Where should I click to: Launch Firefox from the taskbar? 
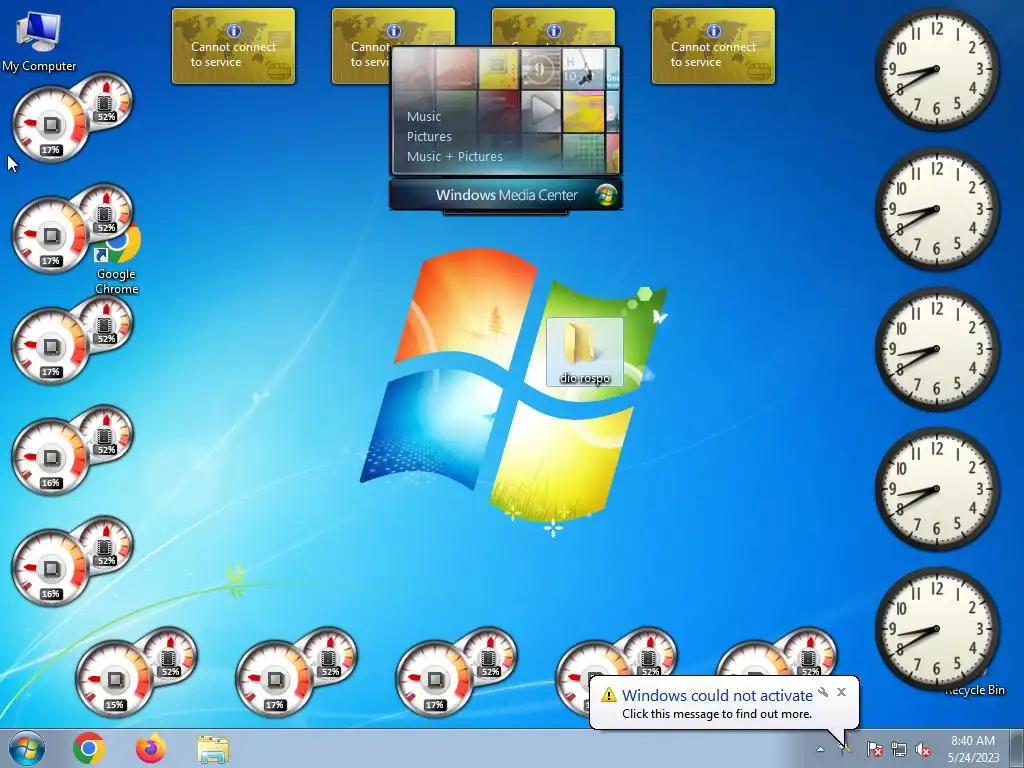coord(151,748)
